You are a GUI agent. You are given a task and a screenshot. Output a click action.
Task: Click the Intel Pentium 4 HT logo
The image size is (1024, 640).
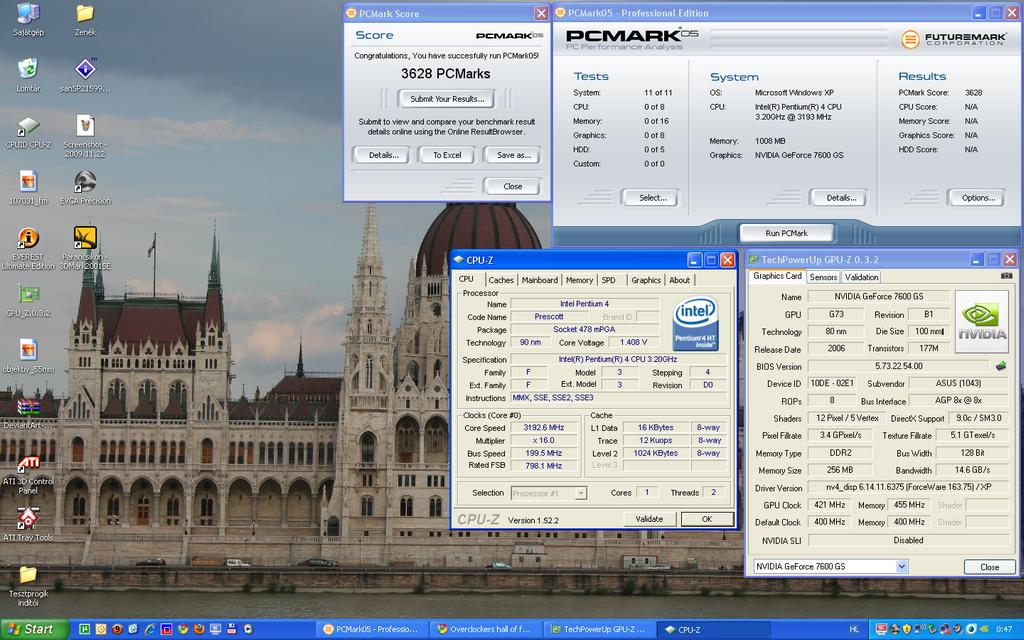click(696, 323)
